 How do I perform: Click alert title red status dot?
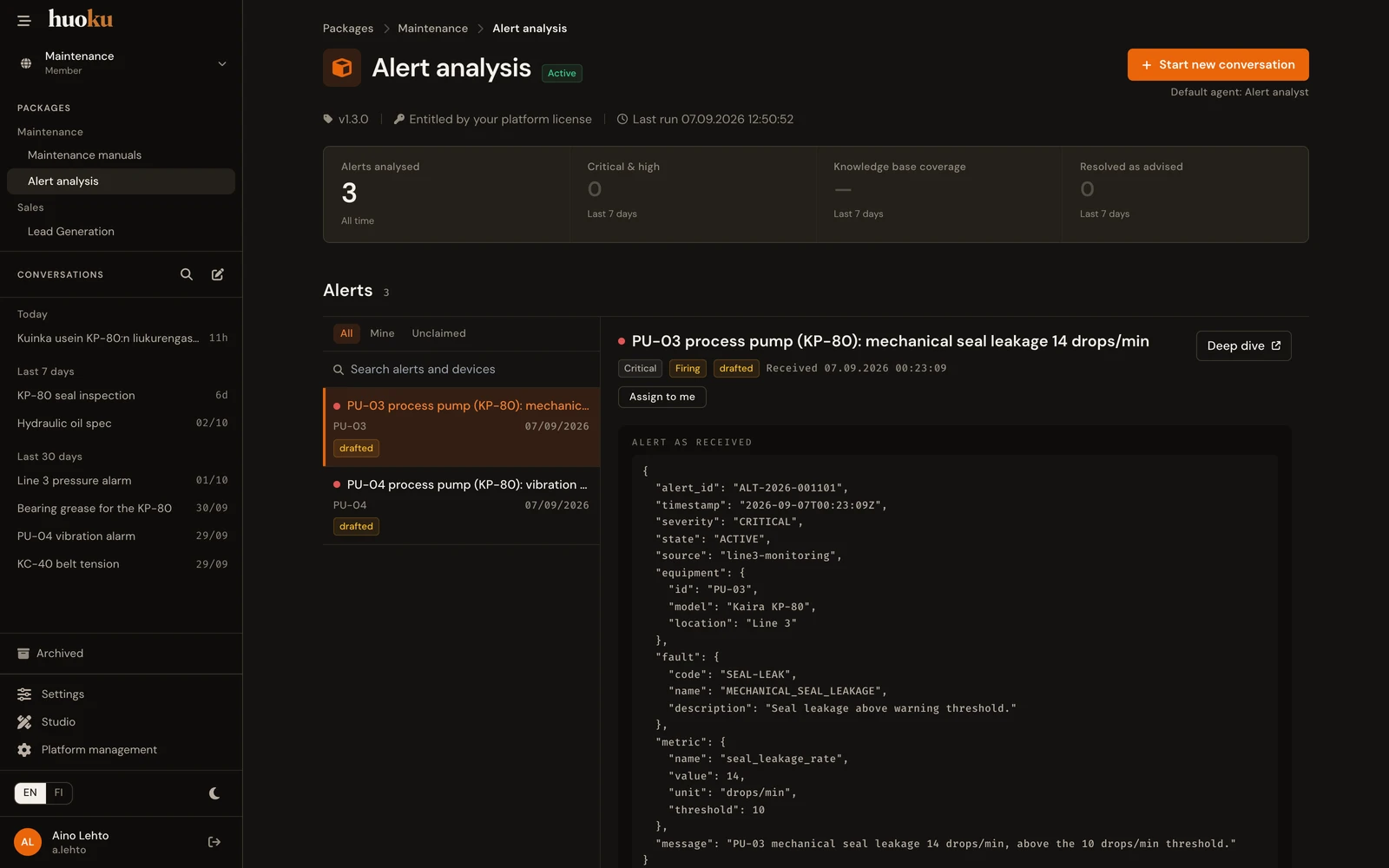pyautogui.click(x=622, y=342)
